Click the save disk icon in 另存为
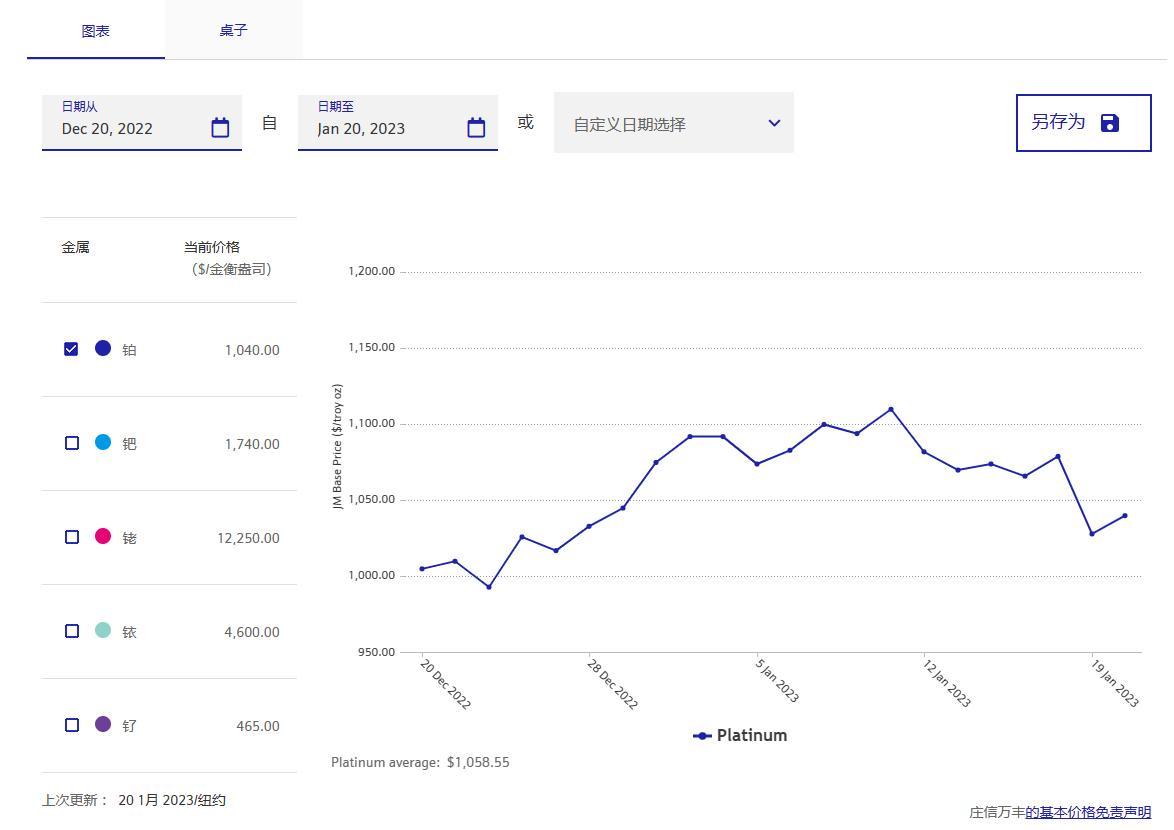This screenshot has width=1174, height=830. 1109,123
